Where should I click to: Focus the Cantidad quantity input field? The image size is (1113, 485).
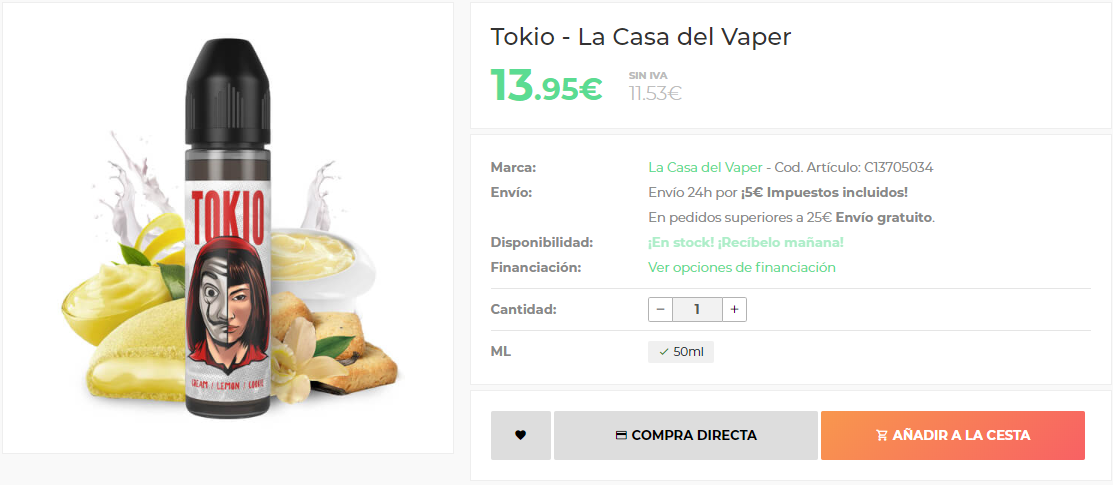point(697,310)
